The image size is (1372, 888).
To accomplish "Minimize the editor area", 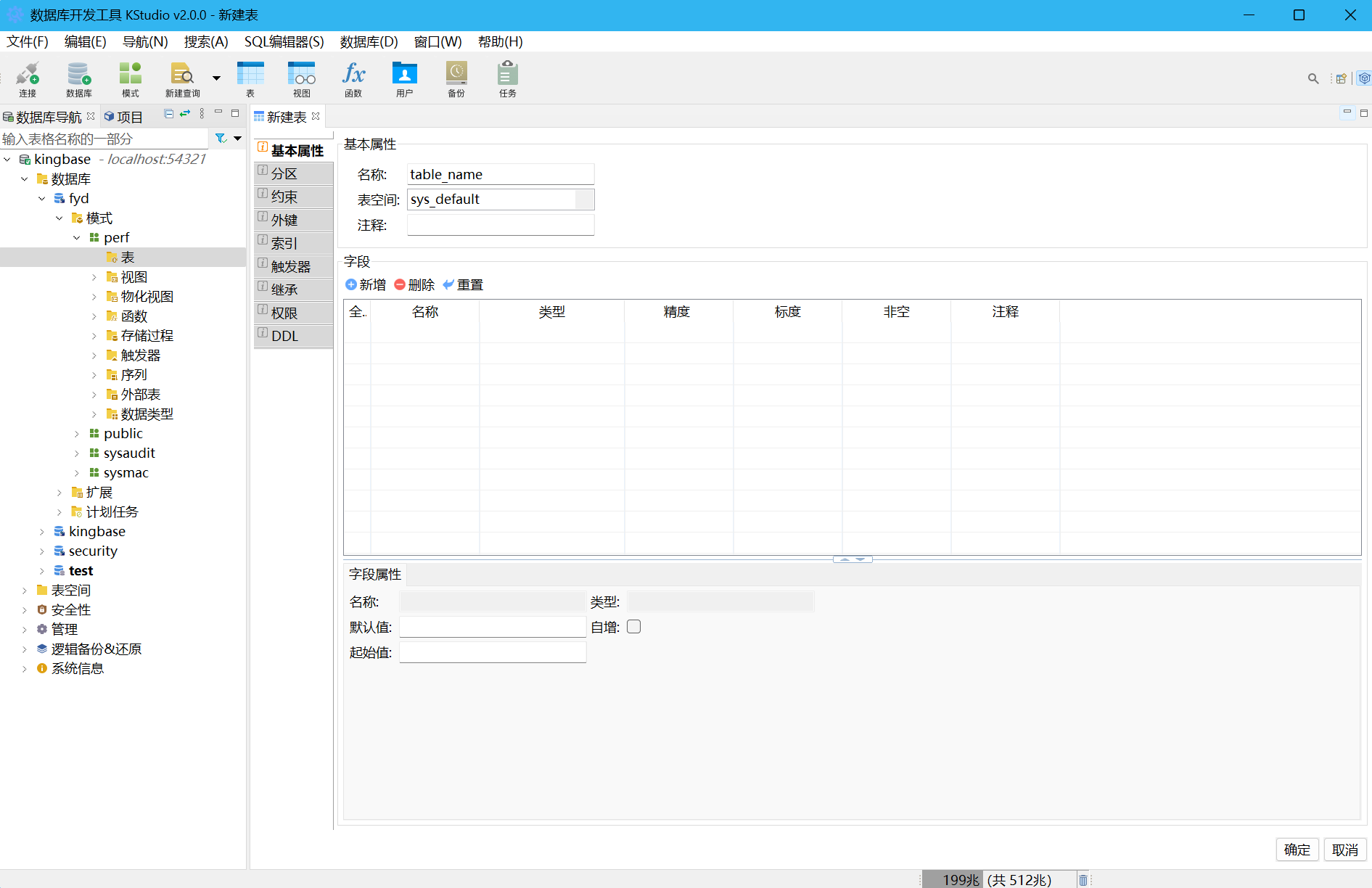I will [1347, 112].
